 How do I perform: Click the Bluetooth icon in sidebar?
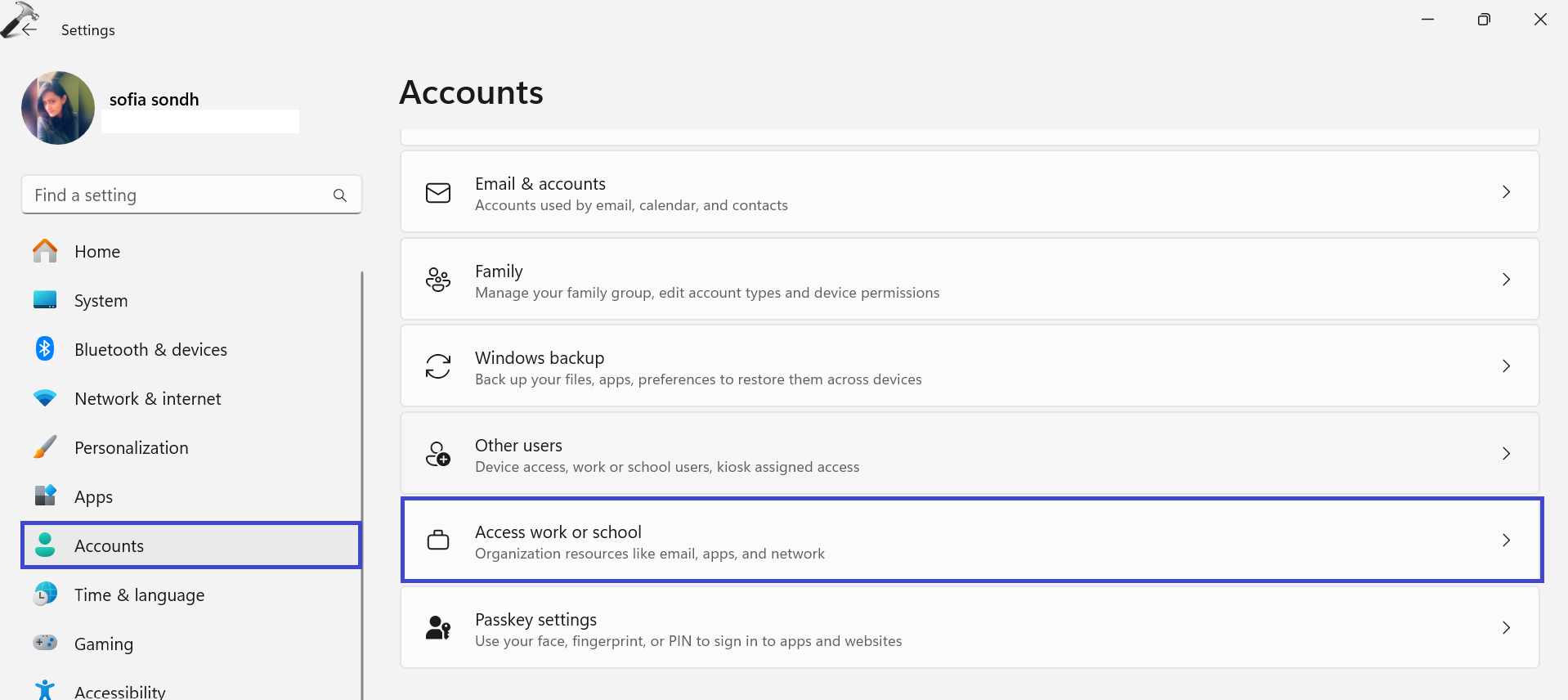point(45,349)
